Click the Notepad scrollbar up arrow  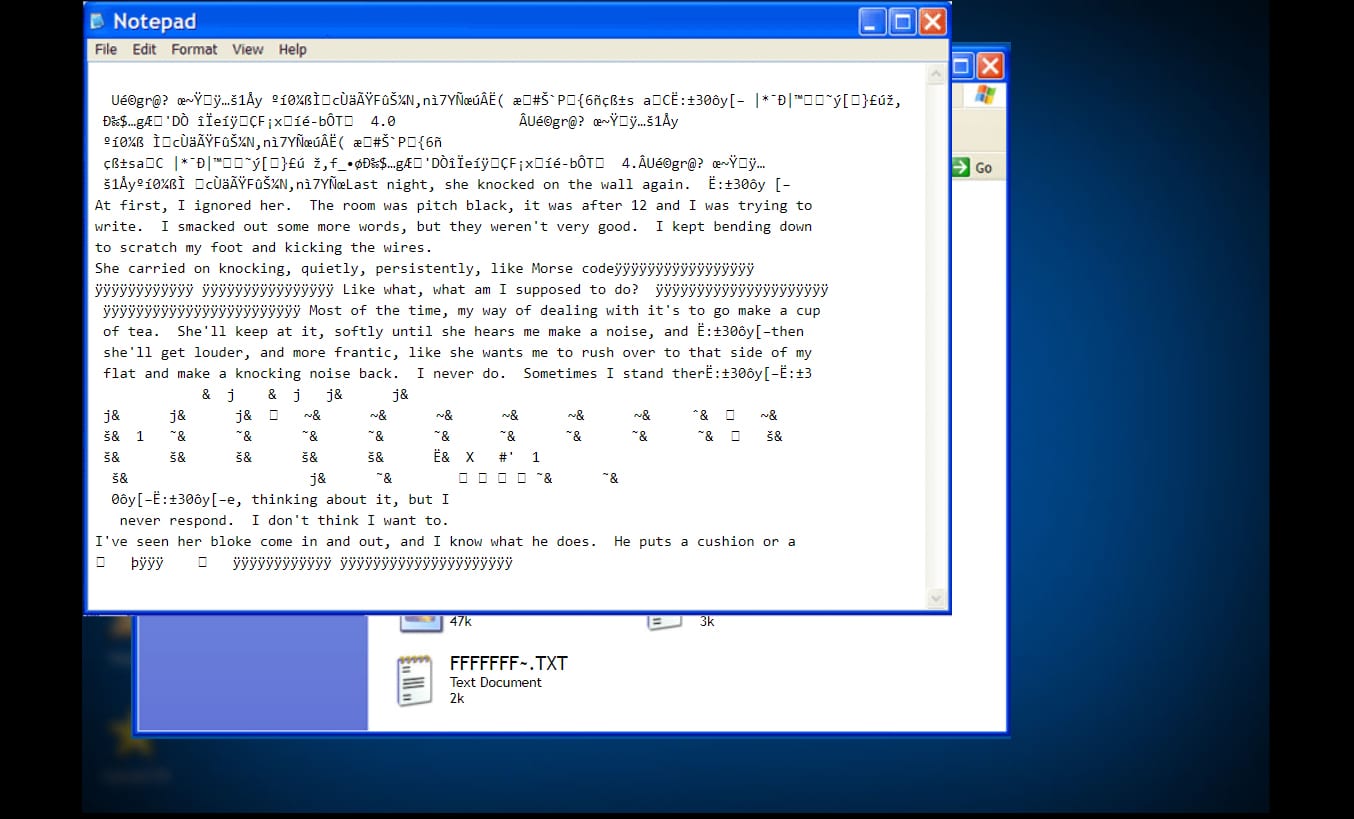click(937, 74)
